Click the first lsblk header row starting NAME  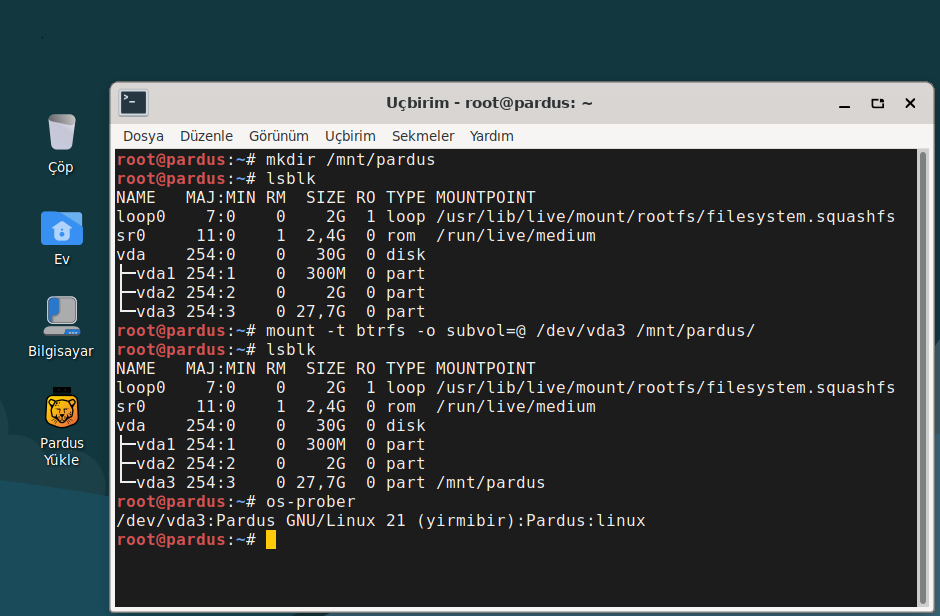[326, 198]
